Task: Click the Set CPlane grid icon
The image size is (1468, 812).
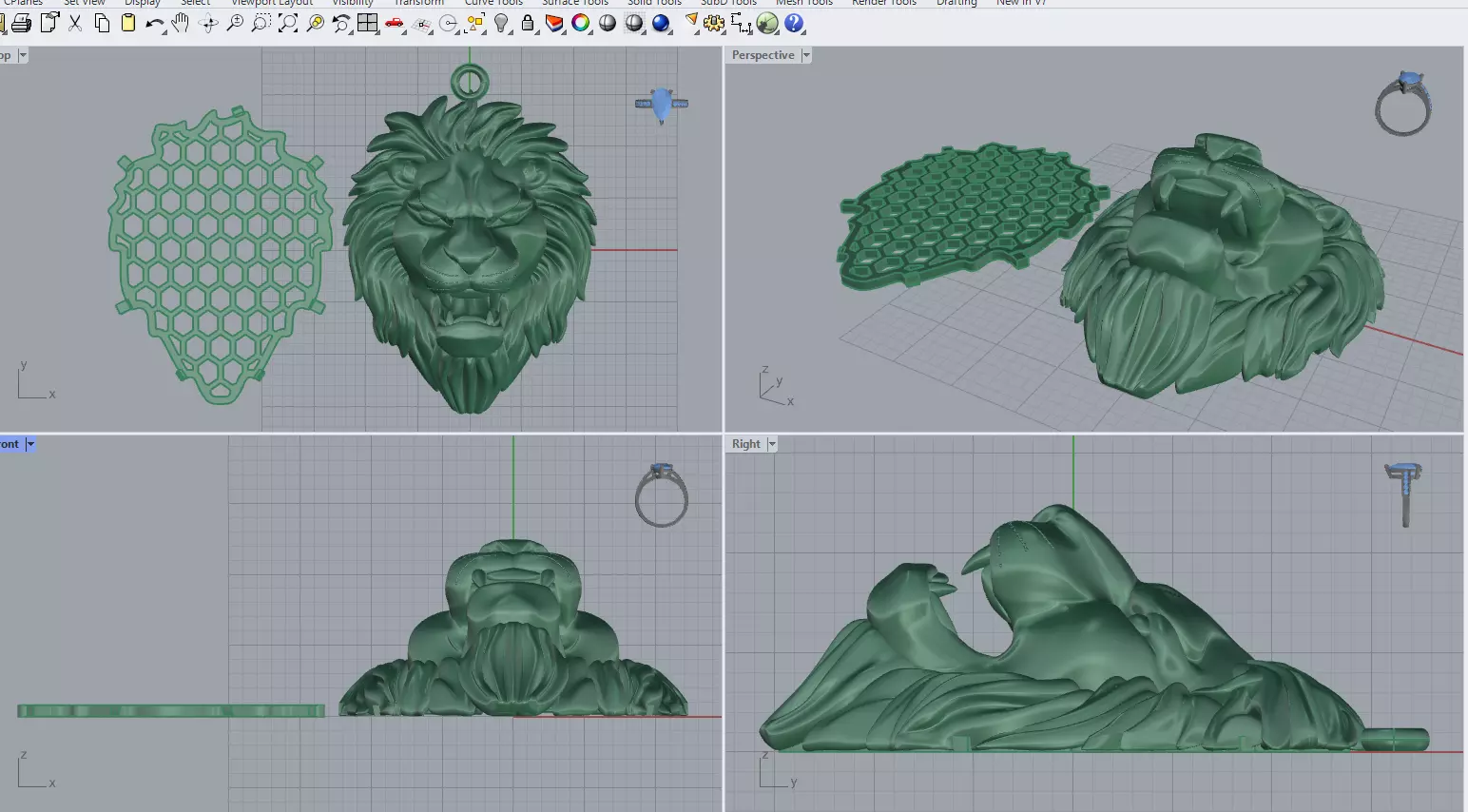Action: tap(422, 24)
